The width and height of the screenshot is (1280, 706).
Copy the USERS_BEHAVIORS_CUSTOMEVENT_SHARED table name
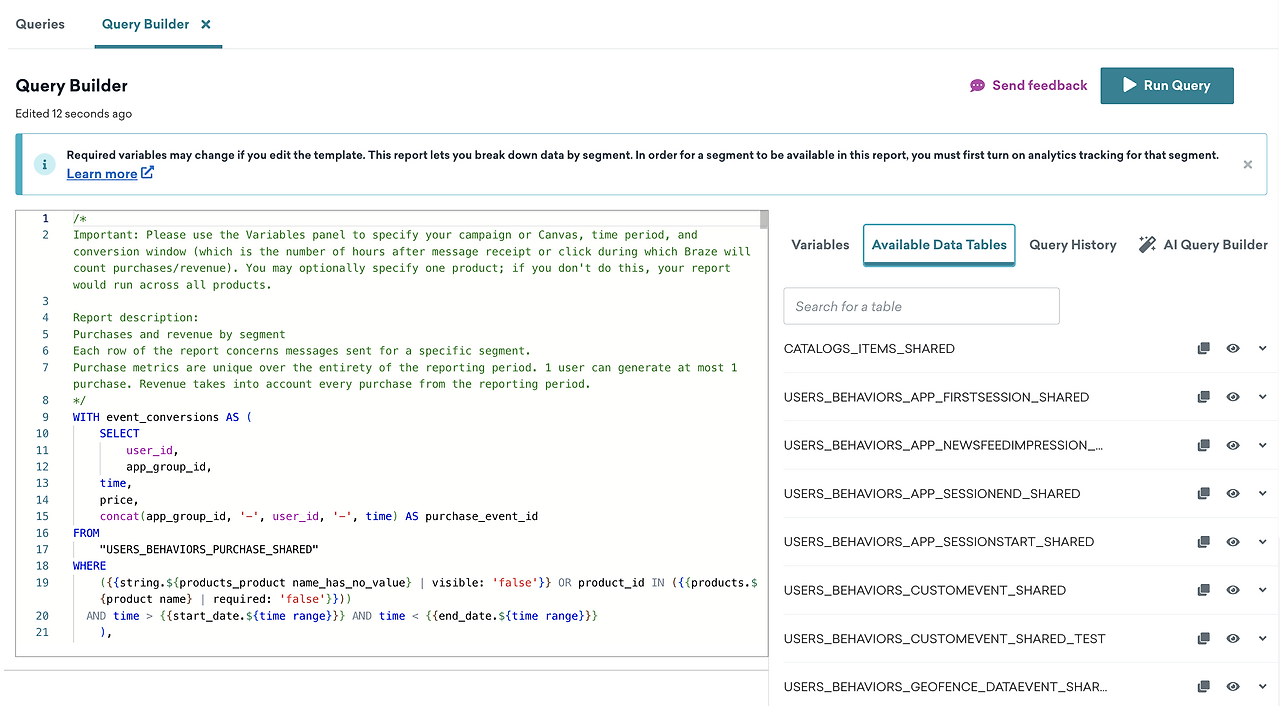click(1204, 590)
